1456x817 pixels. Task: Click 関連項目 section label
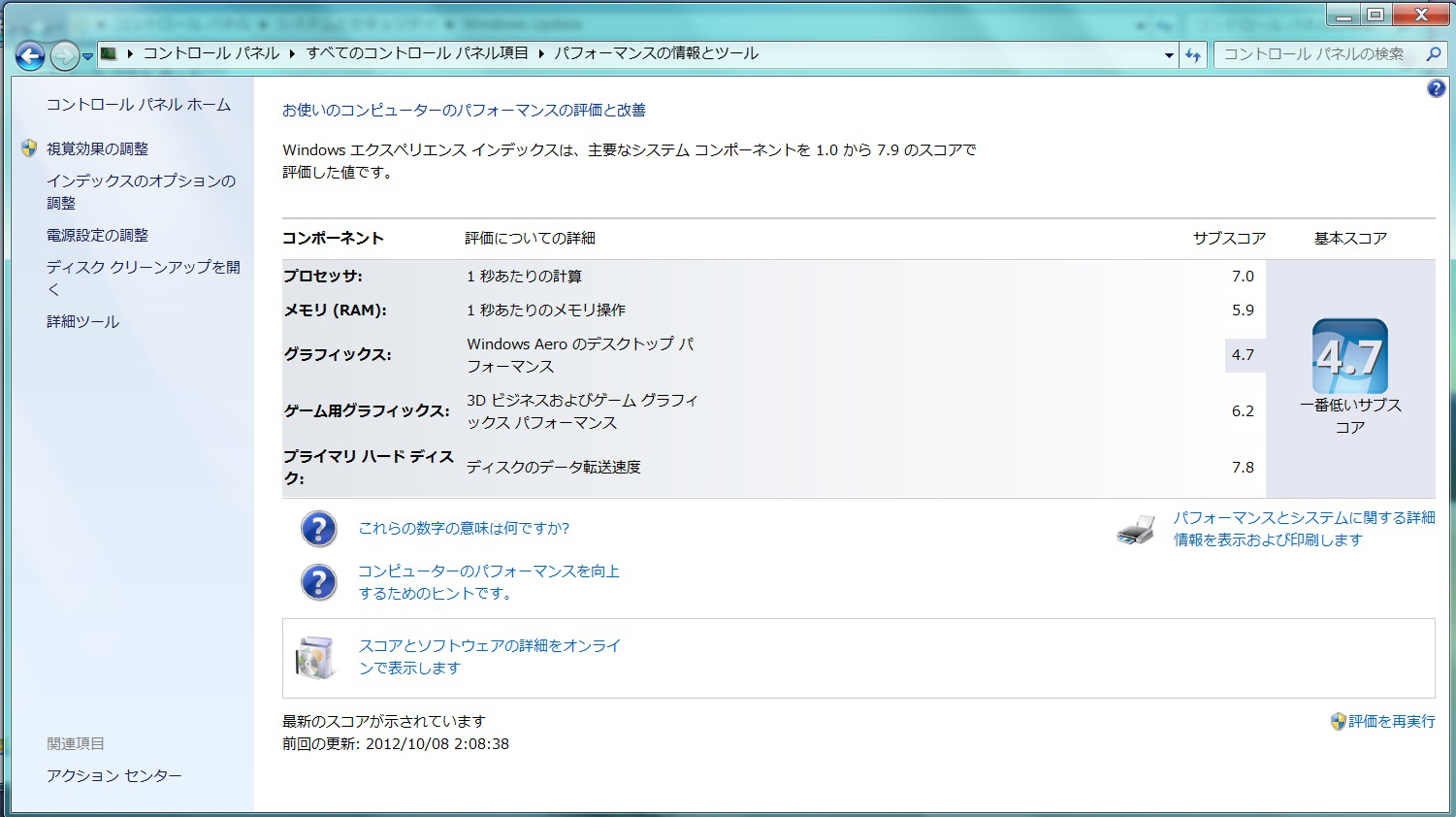coord(76,744)
